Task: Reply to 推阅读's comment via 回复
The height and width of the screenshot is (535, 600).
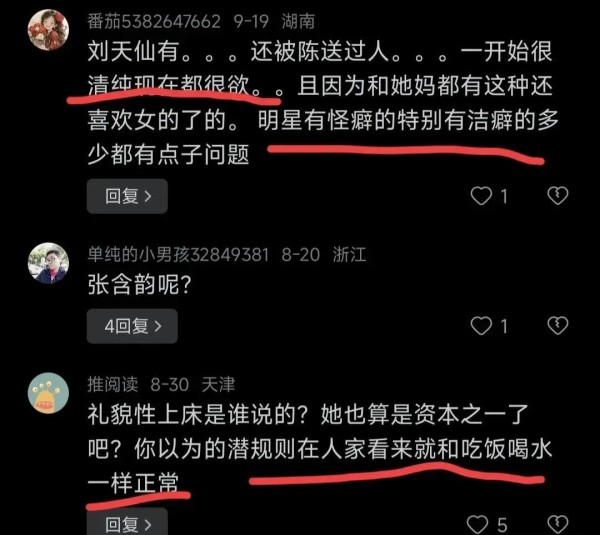Action: 127,522
